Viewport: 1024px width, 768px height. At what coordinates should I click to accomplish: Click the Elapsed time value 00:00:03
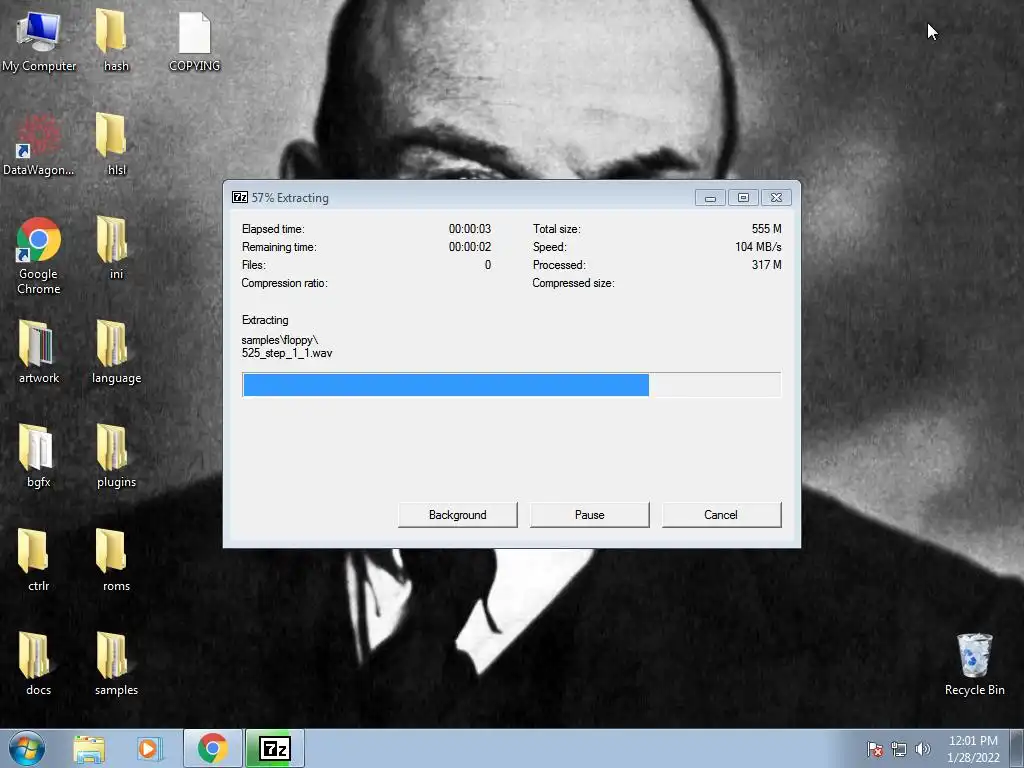[470, 229]
